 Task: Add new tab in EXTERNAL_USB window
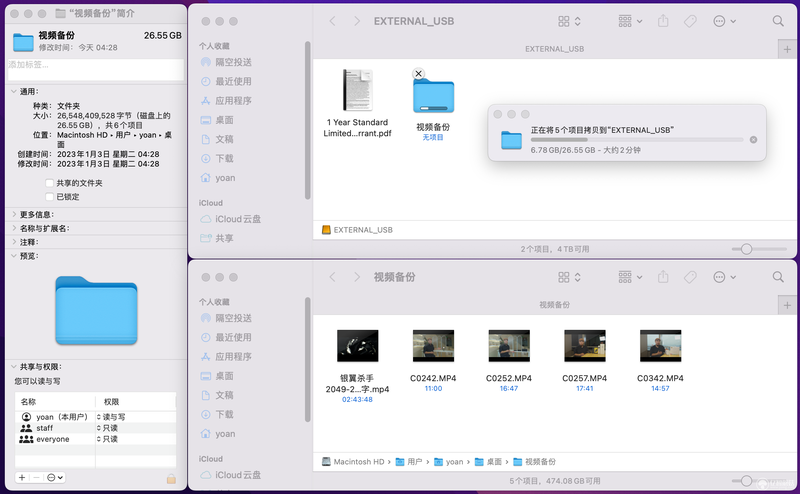pyautogui.click(x=787, y=49)
